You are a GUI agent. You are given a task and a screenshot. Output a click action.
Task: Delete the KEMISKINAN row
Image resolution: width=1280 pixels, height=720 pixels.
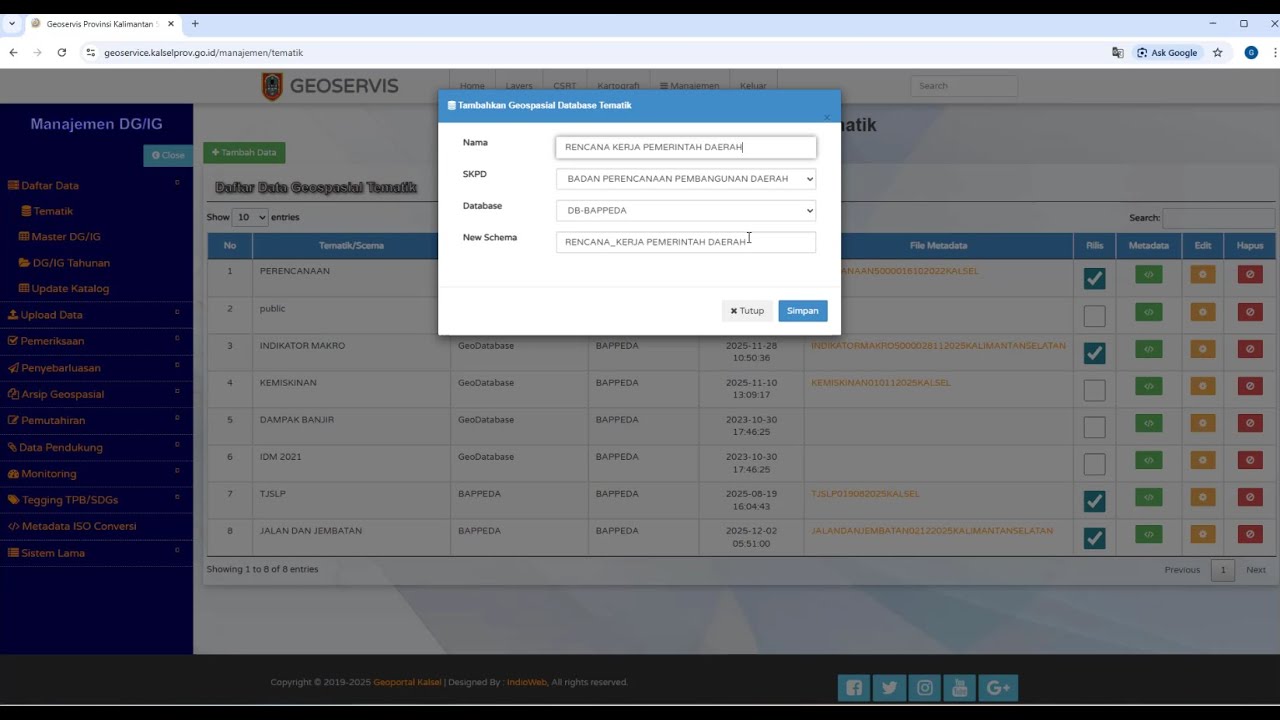(x=1250, y=386)
